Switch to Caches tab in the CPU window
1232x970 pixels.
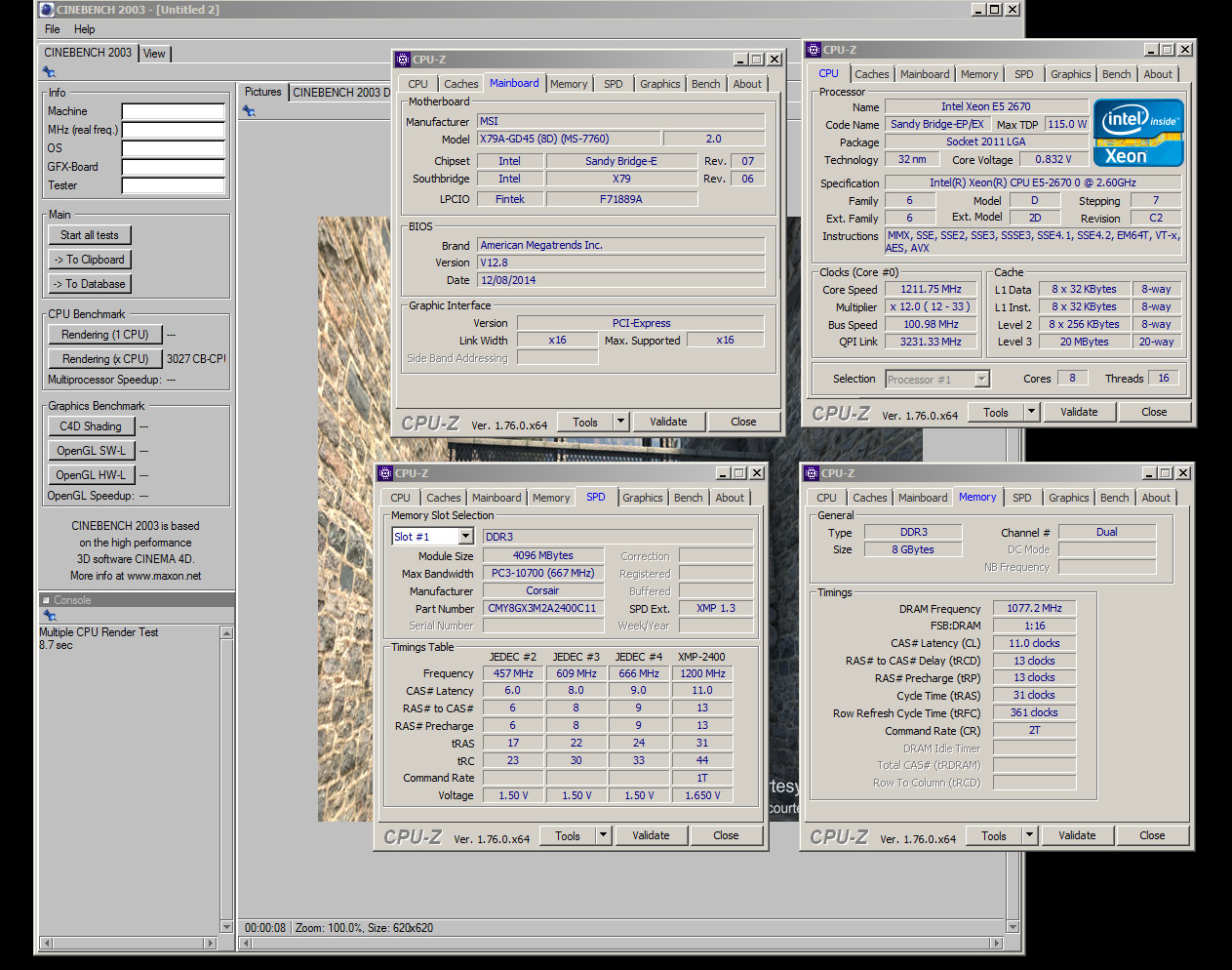pos(871,74)
